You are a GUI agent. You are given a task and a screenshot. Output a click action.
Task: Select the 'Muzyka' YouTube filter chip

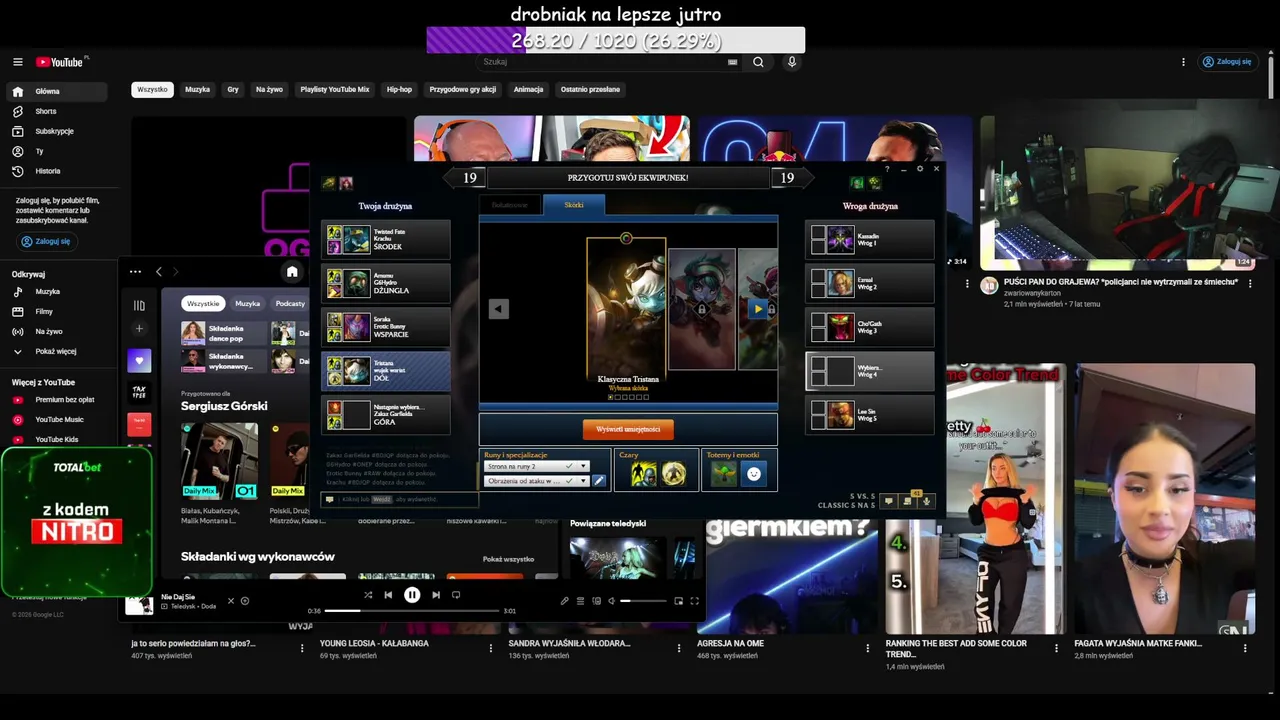pos(197,90)
